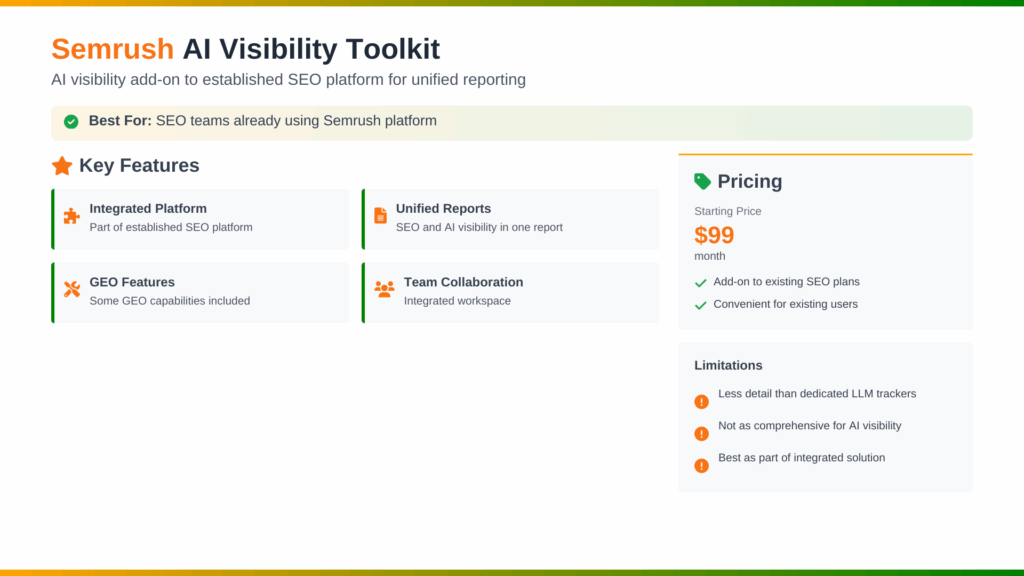Screen dimensions: 1024x576
Task: Select the Integrated Platform feature card
Action: pyautogui.click(x=200, y=219)
